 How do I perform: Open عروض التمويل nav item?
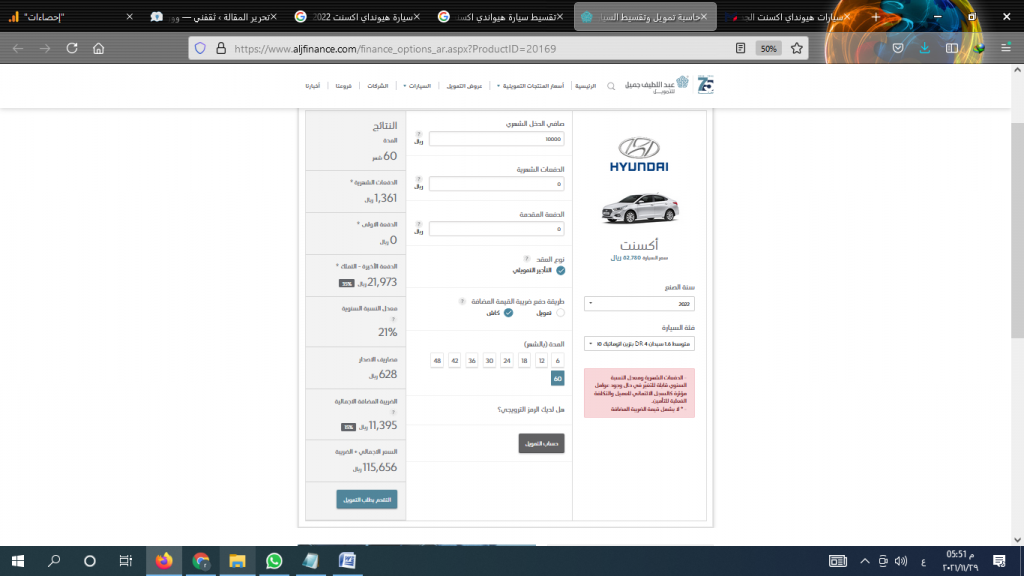[464, 86]
